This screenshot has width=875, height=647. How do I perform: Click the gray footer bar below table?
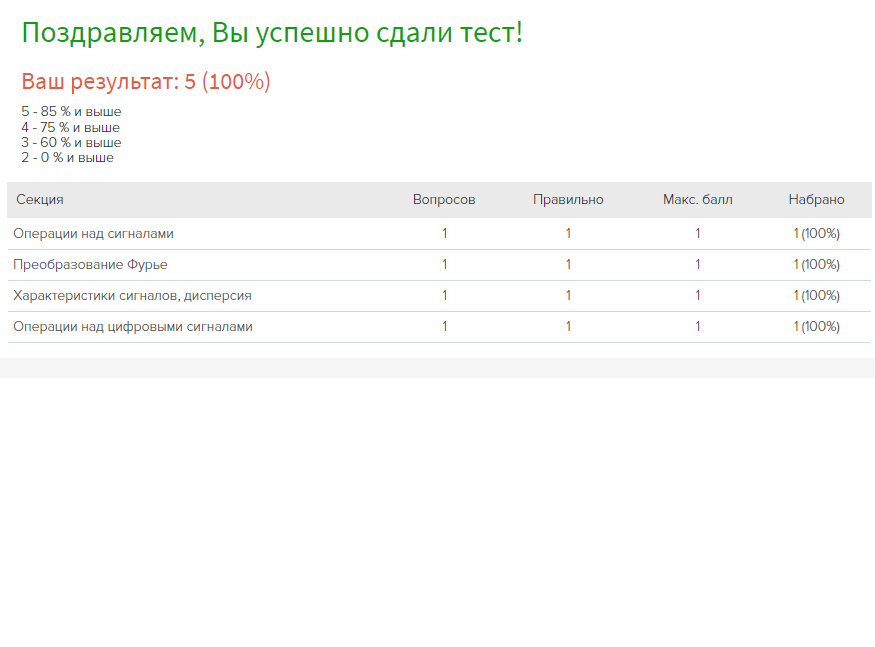[438, 368]
